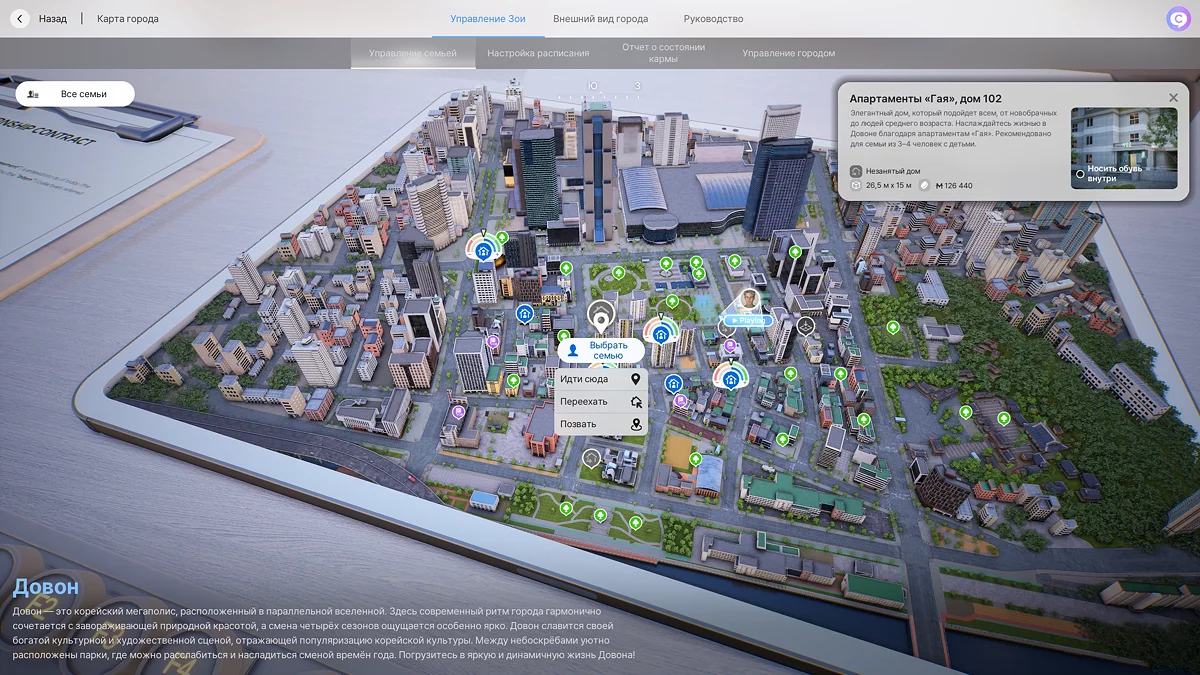
Task: Toggle the «Носить обувь внутри» radio button
Action: point(1080,174)
